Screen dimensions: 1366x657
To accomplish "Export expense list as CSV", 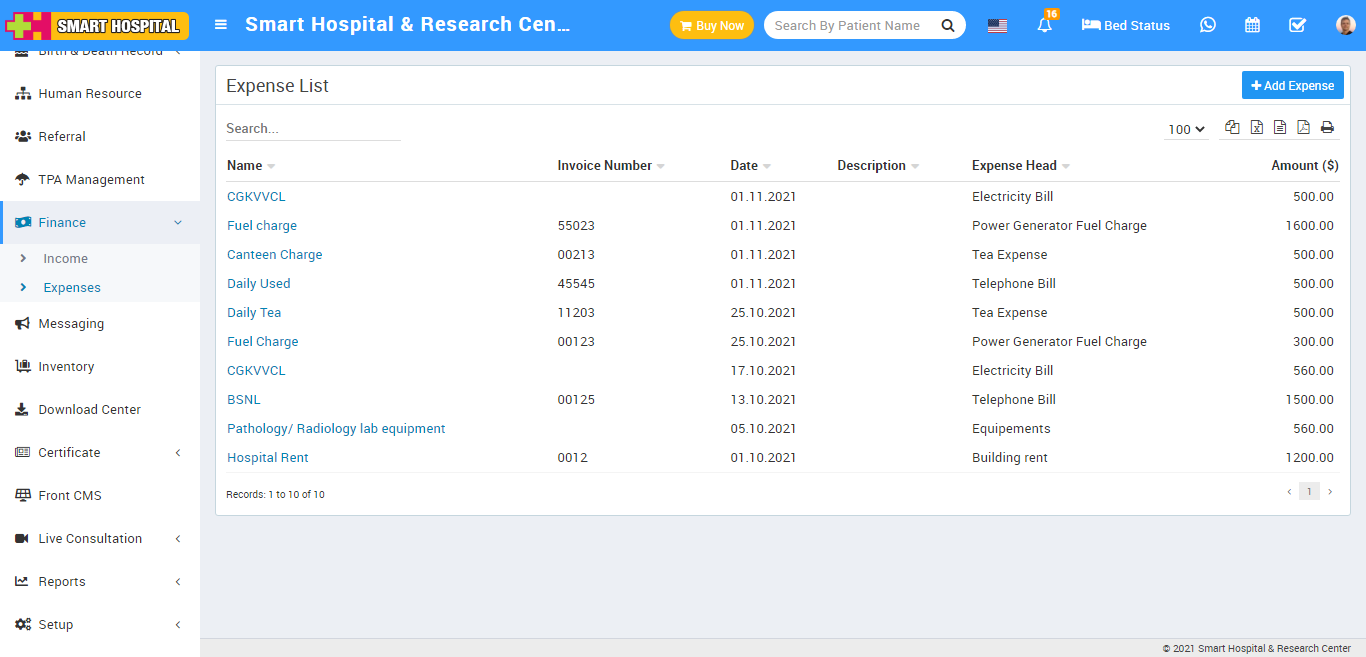I will tap(1280, 127).
